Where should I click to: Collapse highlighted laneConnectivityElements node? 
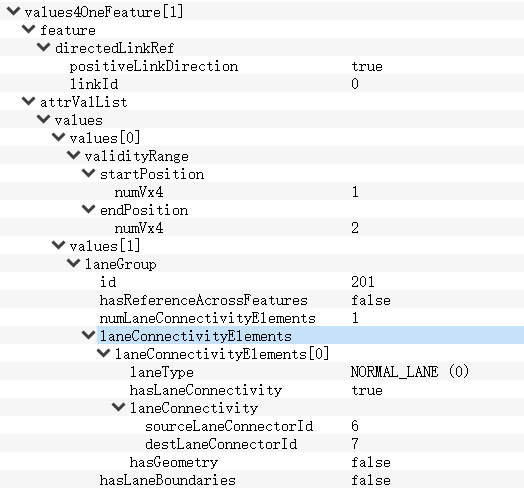[89, 335]
